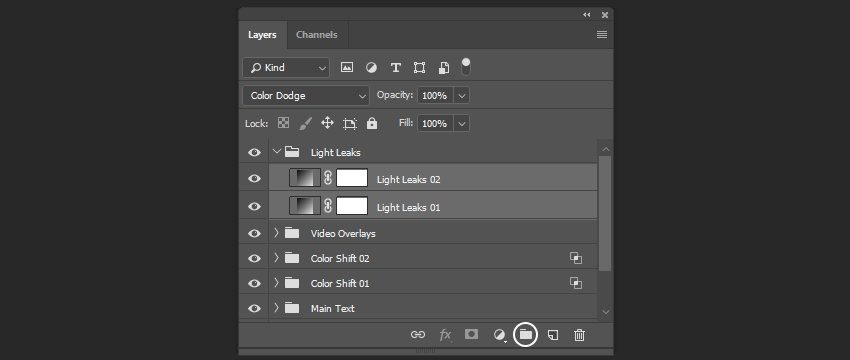Image resolution: width=850 pixels, height=360 pixels.
Task: Lock position move icon
Action: click(x=327, y=123)
